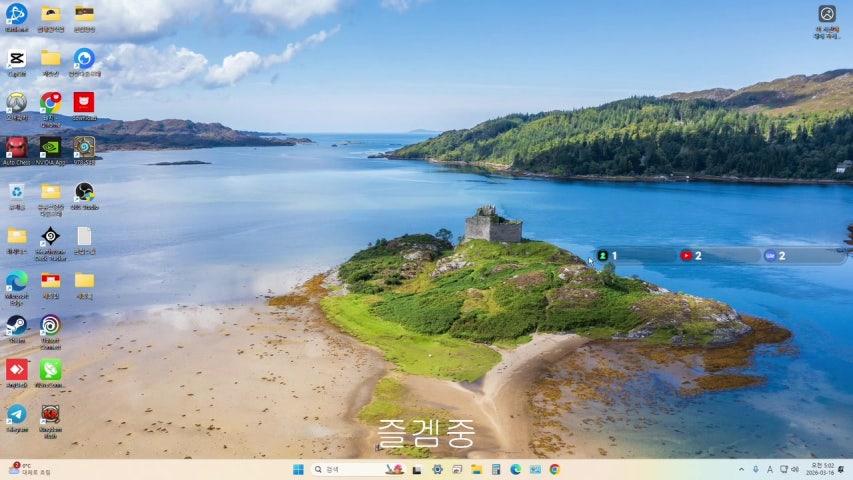The height and width of the screenshot is (480, 853).
Task: Expand the hidden system tray icons chevron
Action: click(x=741, y=469)
